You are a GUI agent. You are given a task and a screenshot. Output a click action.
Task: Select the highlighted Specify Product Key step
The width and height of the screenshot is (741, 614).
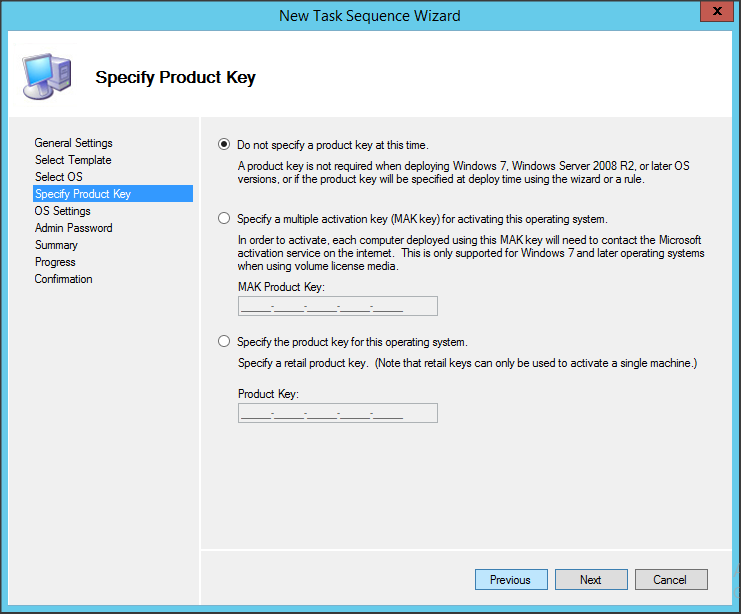pyautogui.click(x=82, y=194)
